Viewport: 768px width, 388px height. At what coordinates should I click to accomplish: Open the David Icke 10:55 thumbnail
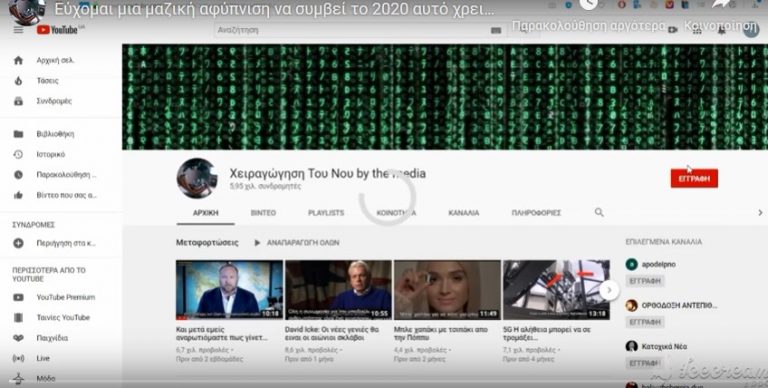pos(338,290)
